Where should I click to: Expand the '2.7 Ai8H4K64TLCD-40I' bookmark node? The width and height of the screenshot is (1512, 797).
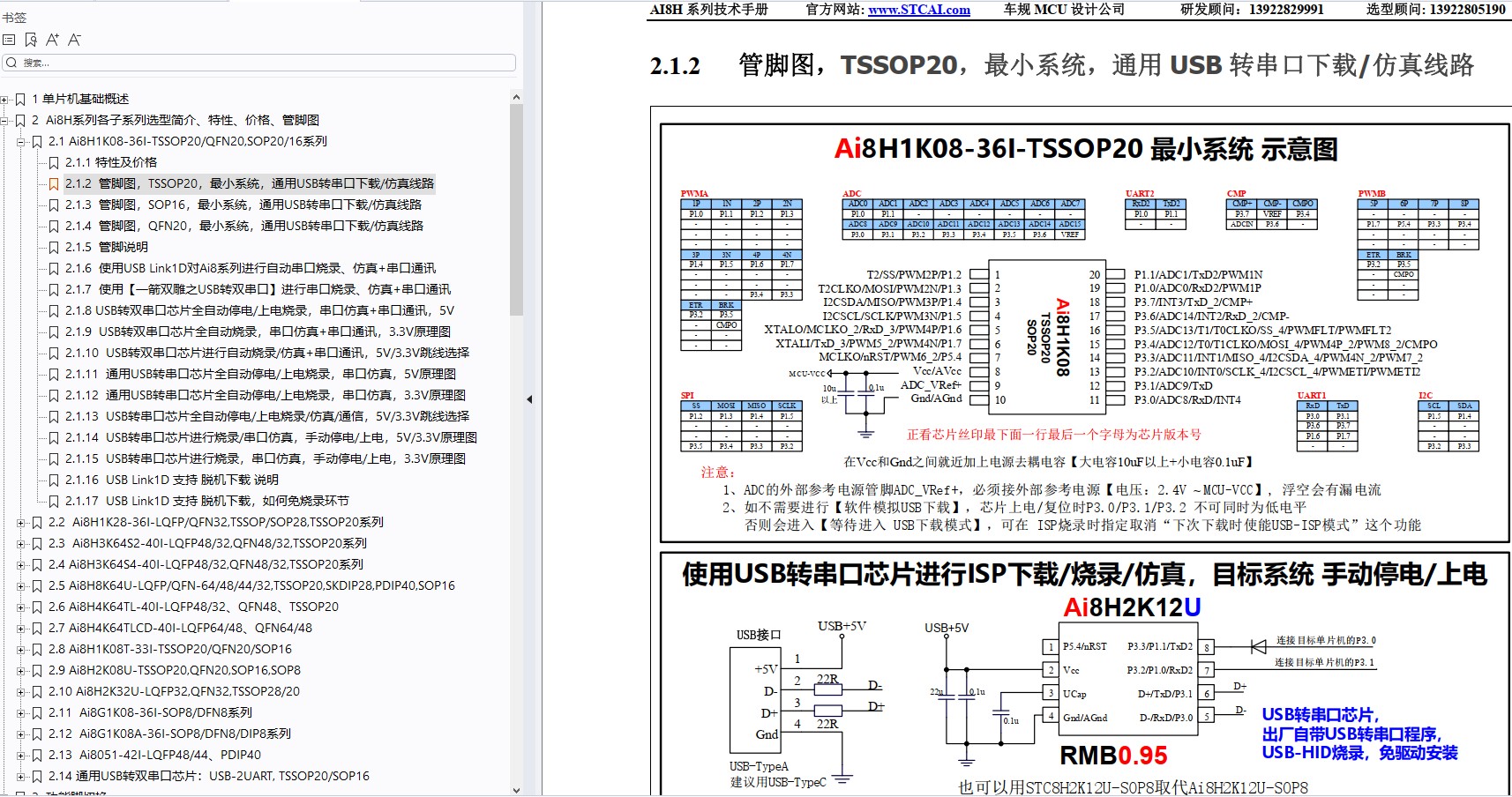(x=21, y=629)
